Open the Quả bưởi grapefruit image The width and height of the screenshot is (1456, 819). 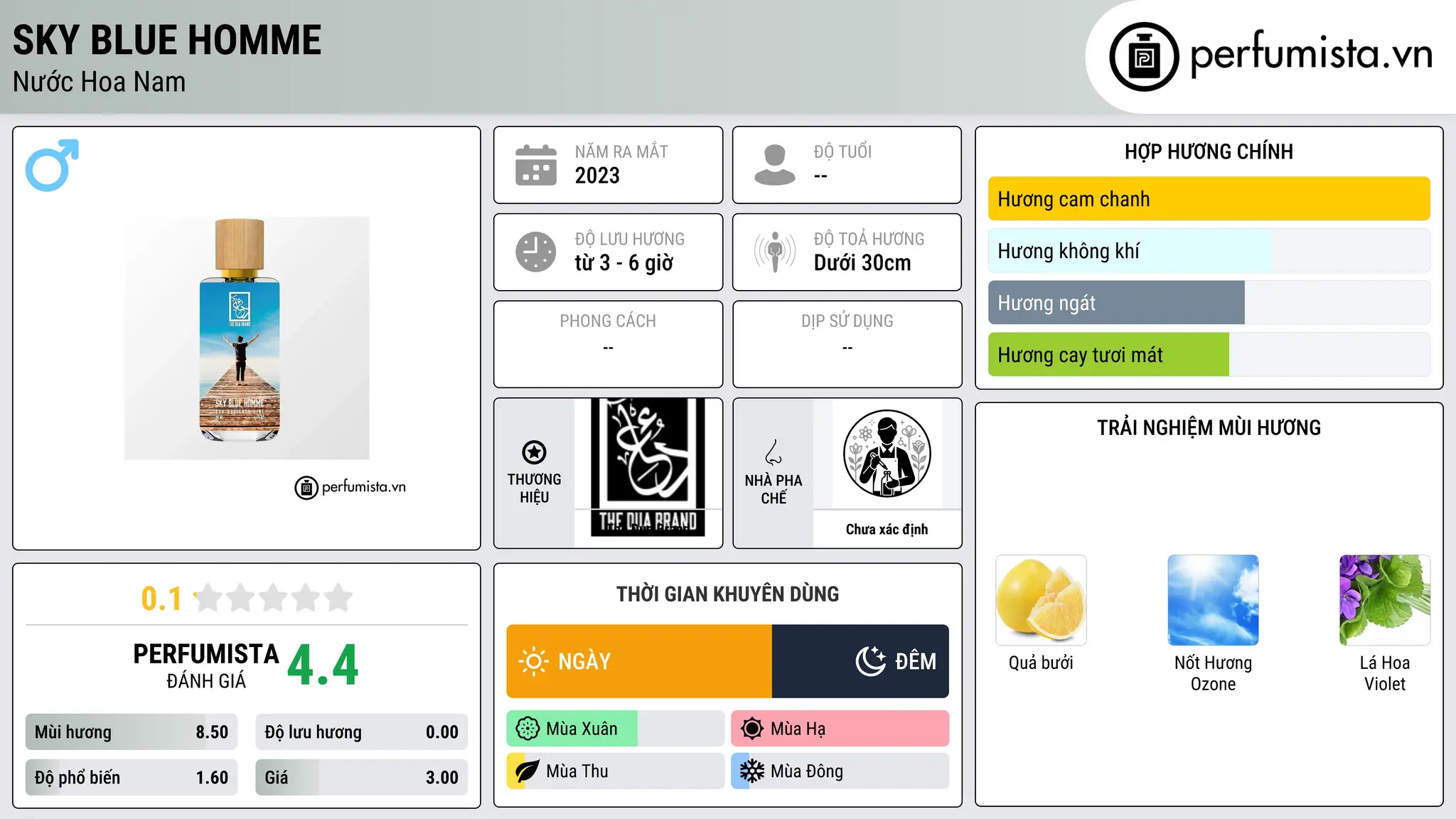click(x=1041, y=600)
